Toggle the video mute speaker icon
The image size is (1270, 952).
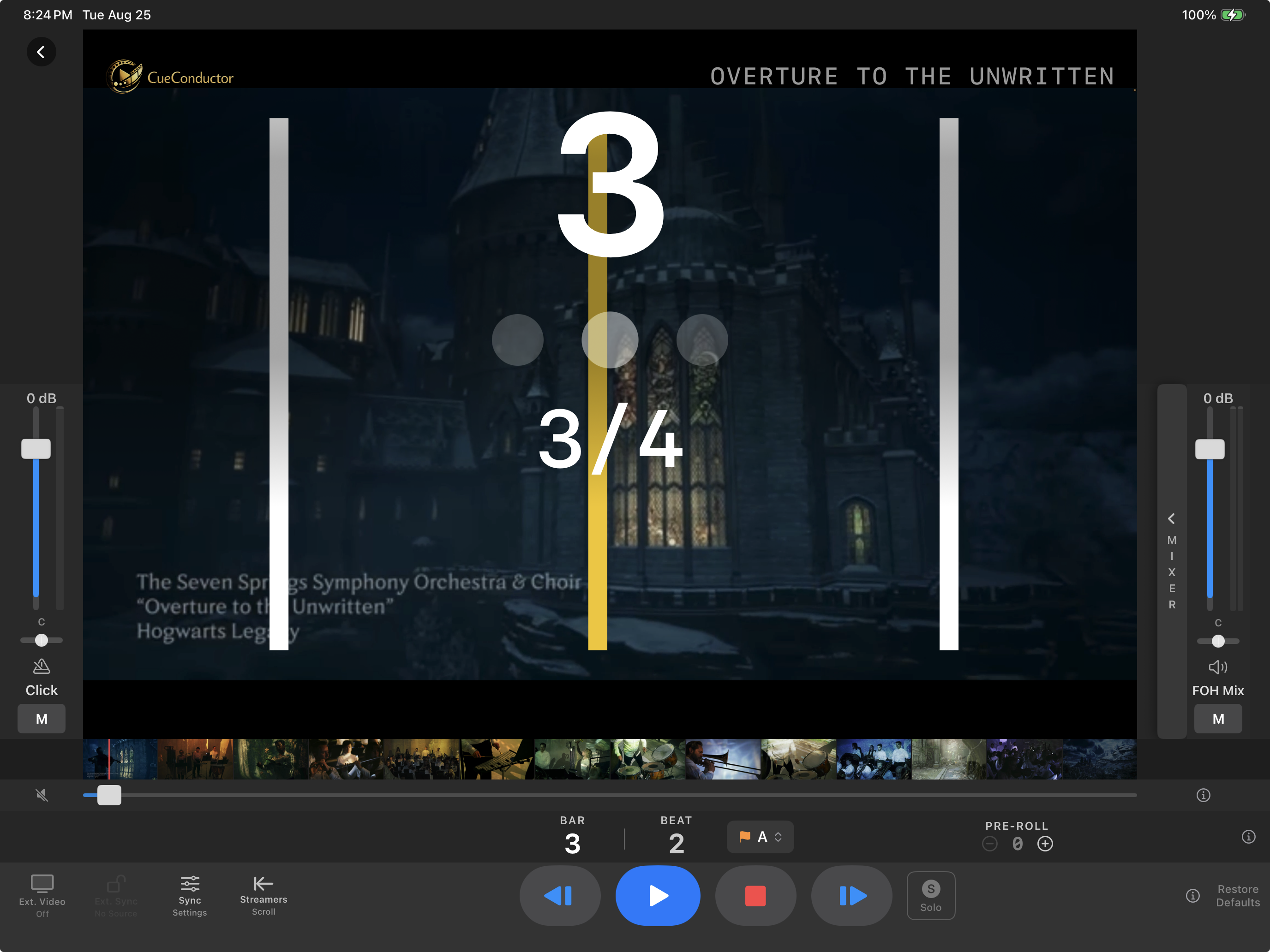[42, 795]
